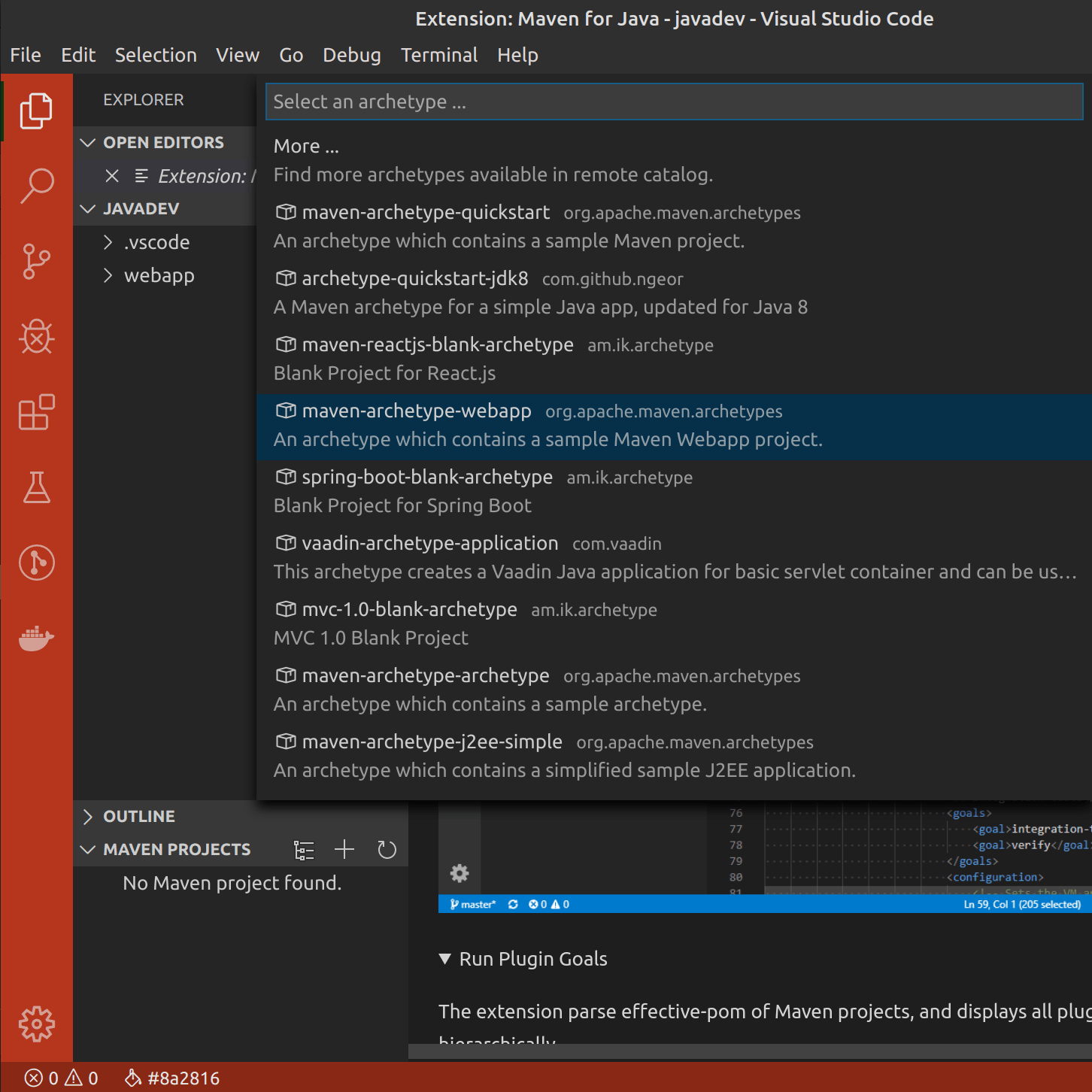Click the warnings count in status bar
This screenshot has width=1092, height=1092.
[81, 1078]
